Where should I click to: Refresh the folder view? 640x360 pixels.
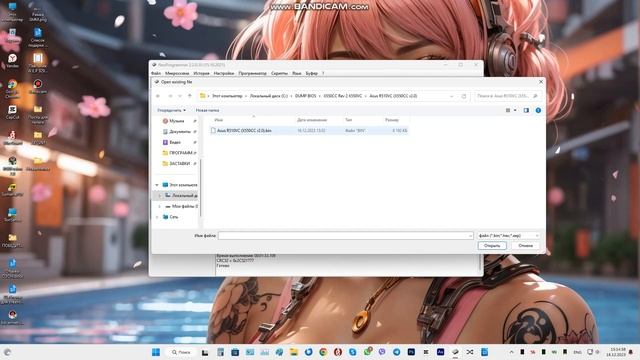464,96
